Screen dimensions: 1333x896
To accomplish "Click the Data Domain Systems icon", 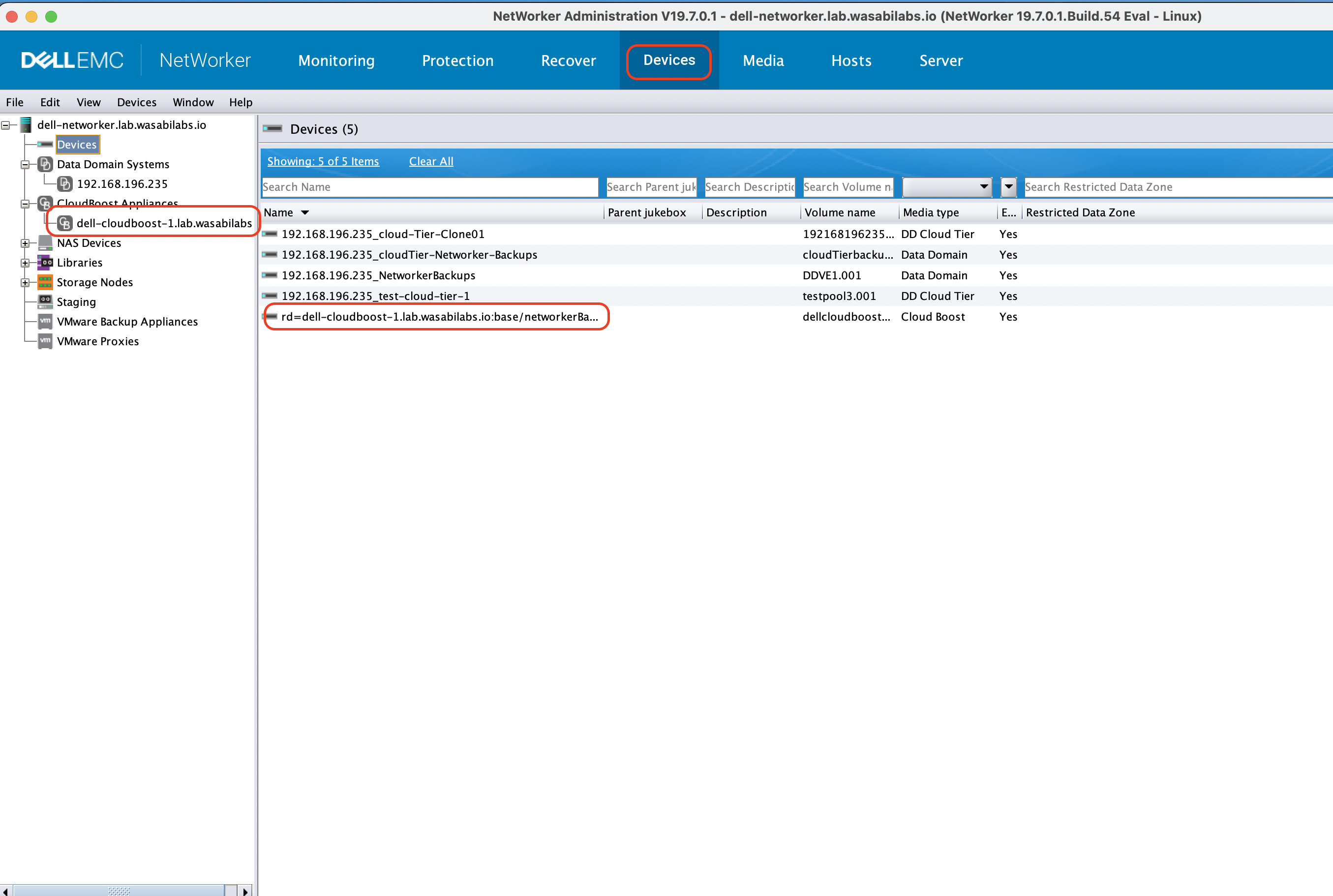I will point(45,164).
